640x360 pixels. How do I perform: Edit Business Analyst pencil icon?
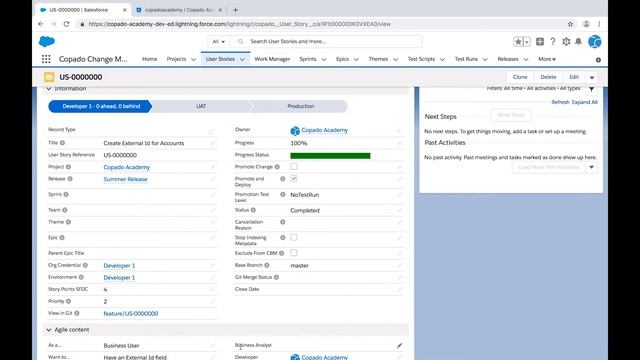[x=399, y=346]
